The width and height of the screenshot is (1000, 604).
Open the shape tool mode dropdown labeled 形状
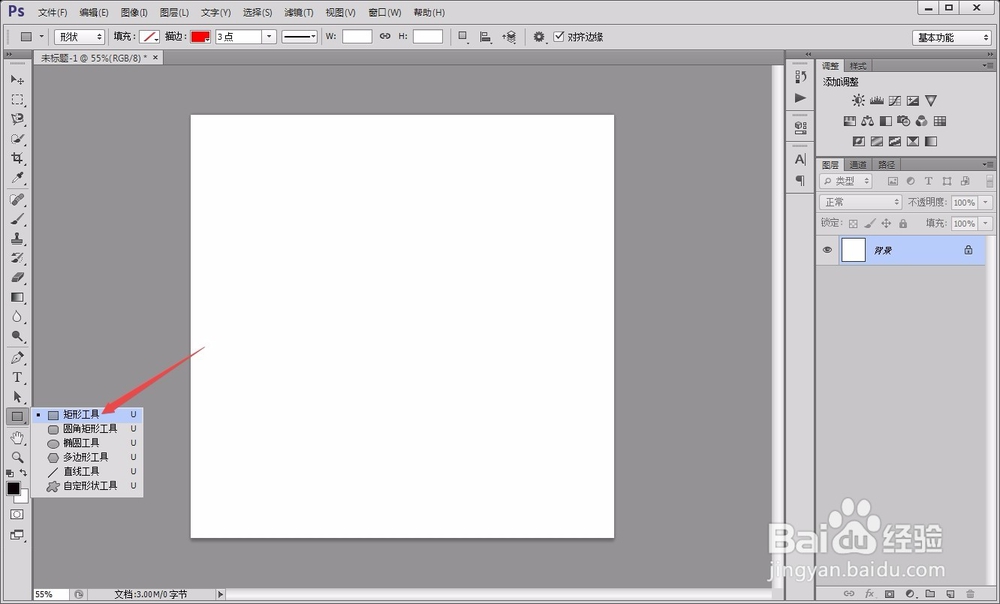coord(78,35)
